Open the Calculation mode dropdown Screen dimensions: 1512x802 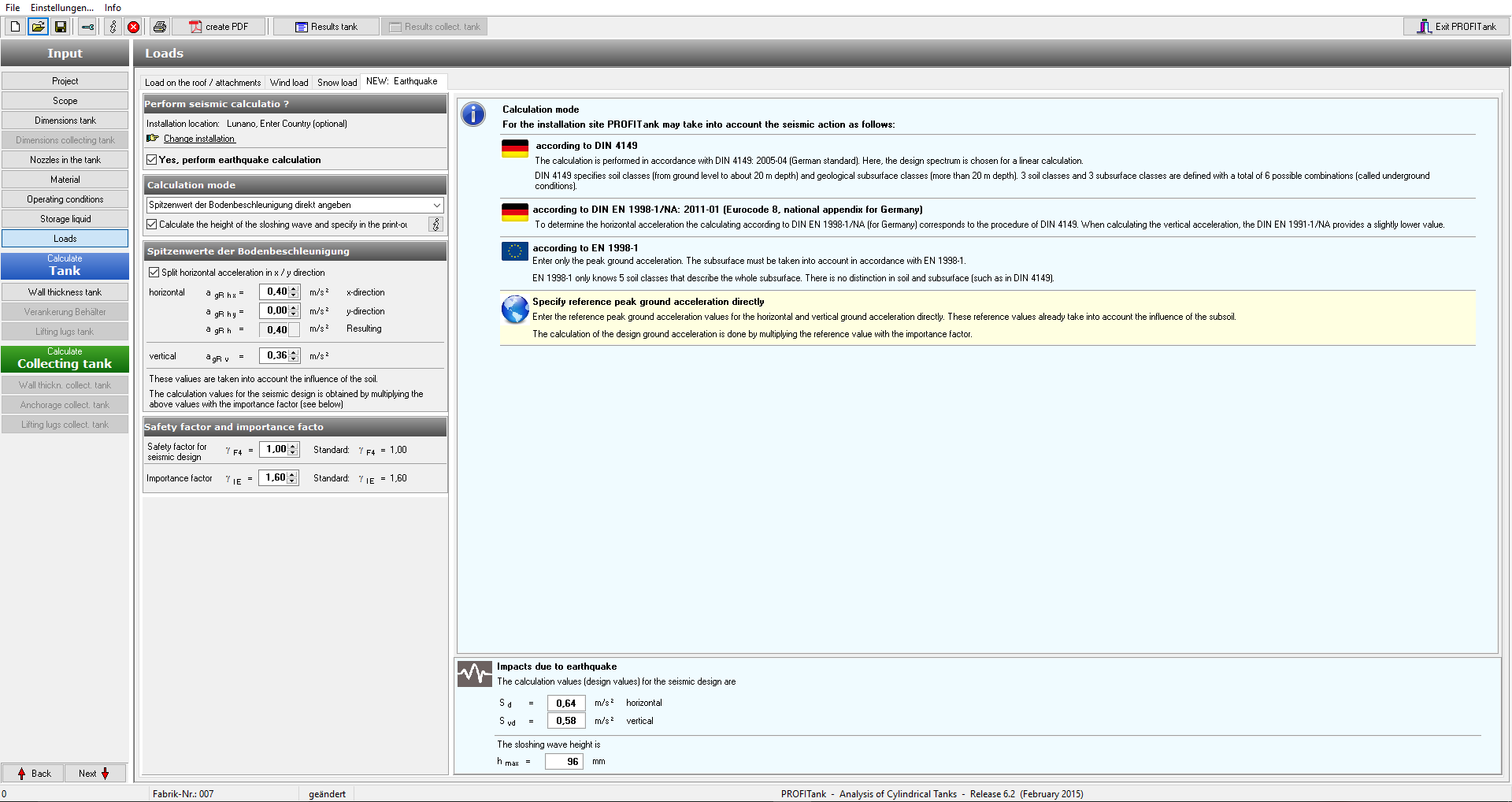tap(436, 205)
